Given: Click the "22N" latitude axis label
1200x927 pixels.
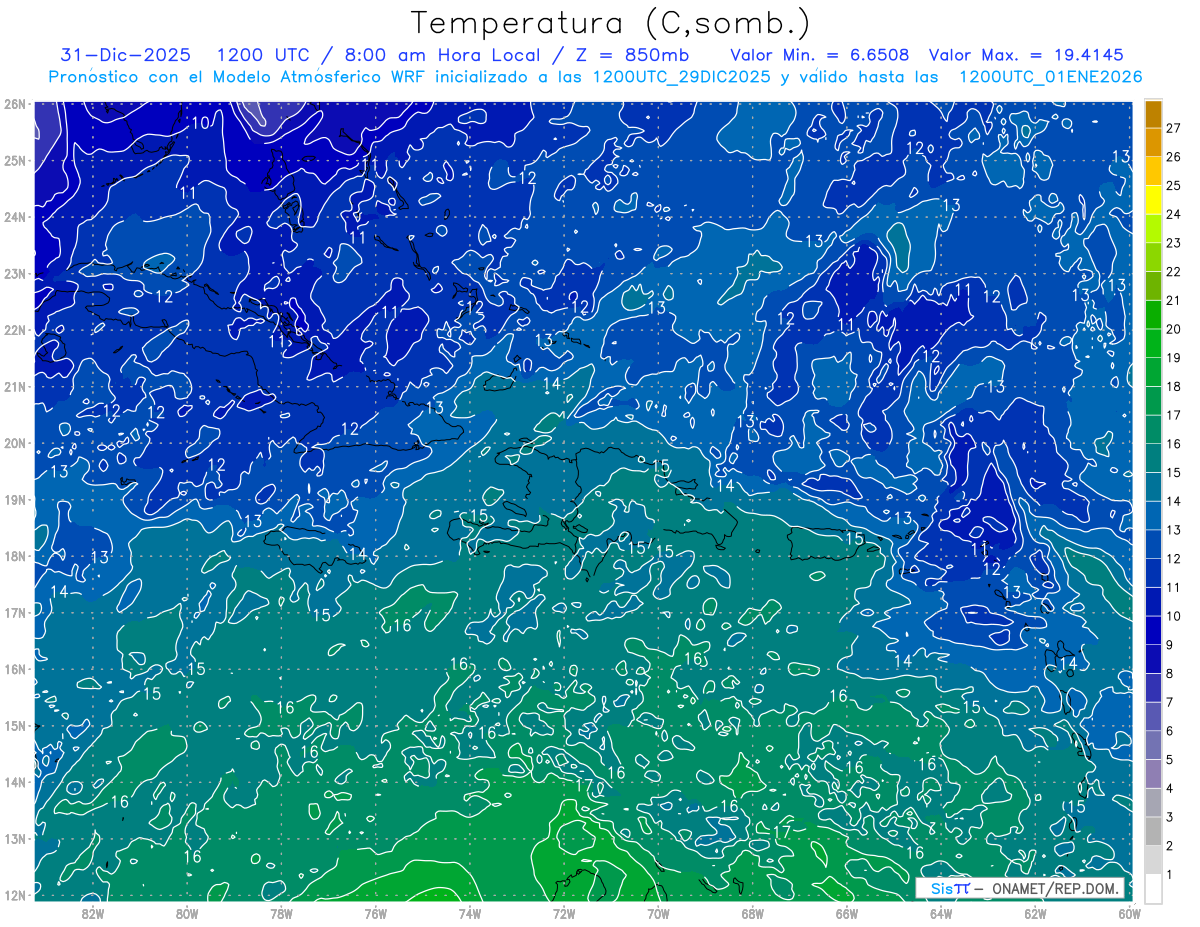Looking at the screenshot, I should tap(15, 330).
